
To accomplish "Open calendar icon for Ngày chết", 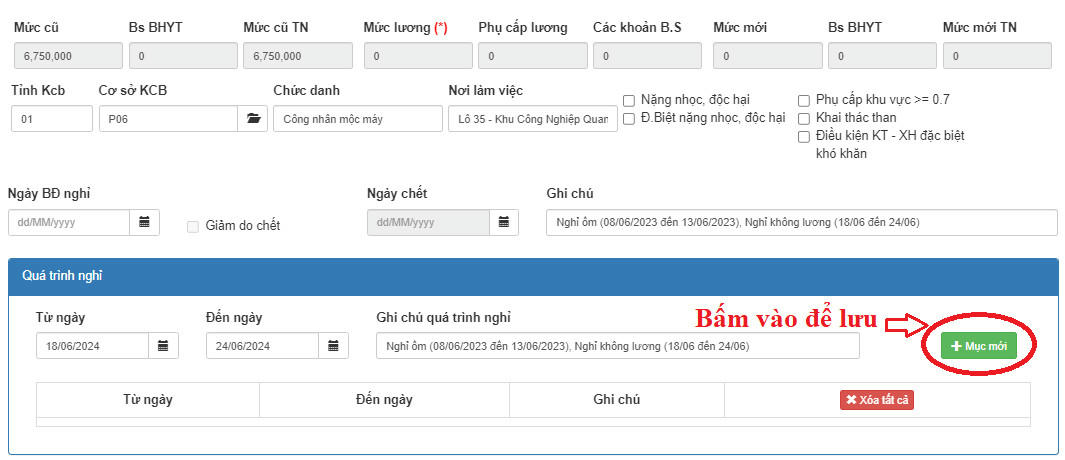I will click(x=504, y=222).
